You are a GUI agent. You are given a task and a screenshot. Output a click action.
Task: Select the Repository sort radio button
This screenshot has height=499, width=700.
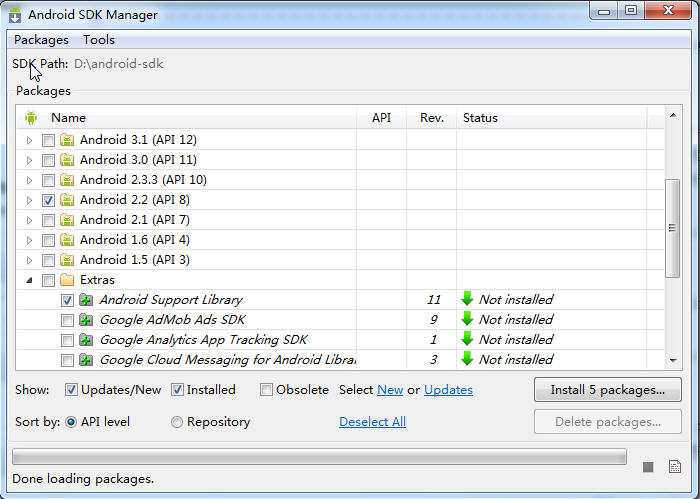click(177, 422)
